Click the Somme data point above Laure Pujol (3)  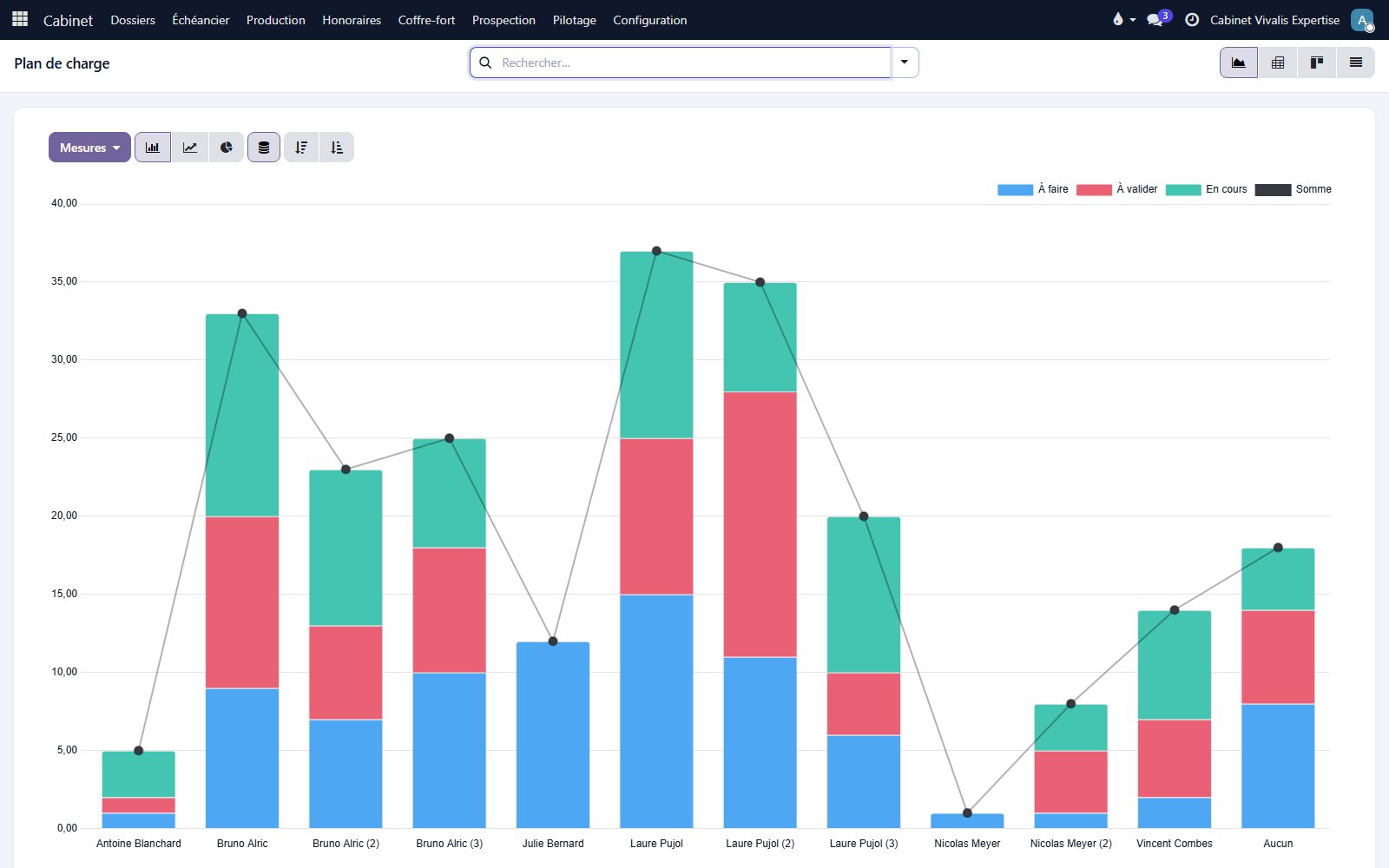click(x=864, y=516)
